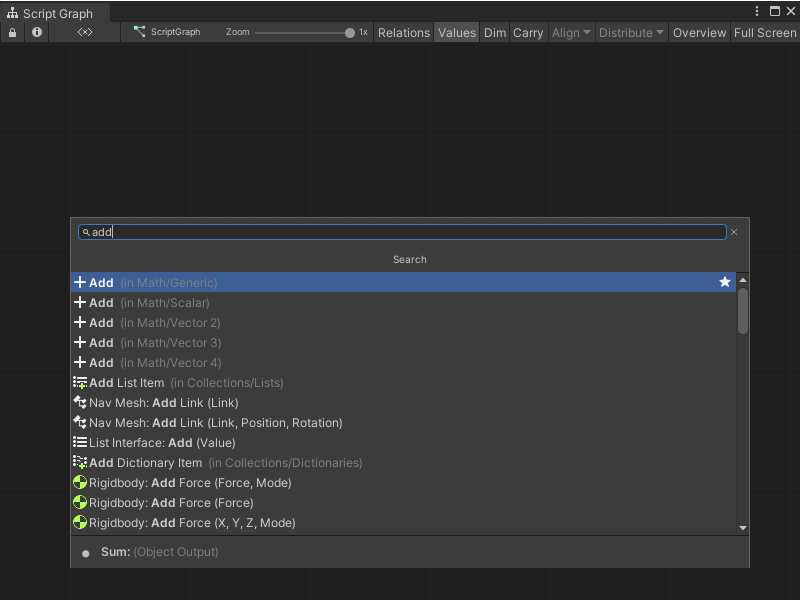Screen dimensions: 800x600
Task: Open the Align dropdown
Action: [570, 32]
